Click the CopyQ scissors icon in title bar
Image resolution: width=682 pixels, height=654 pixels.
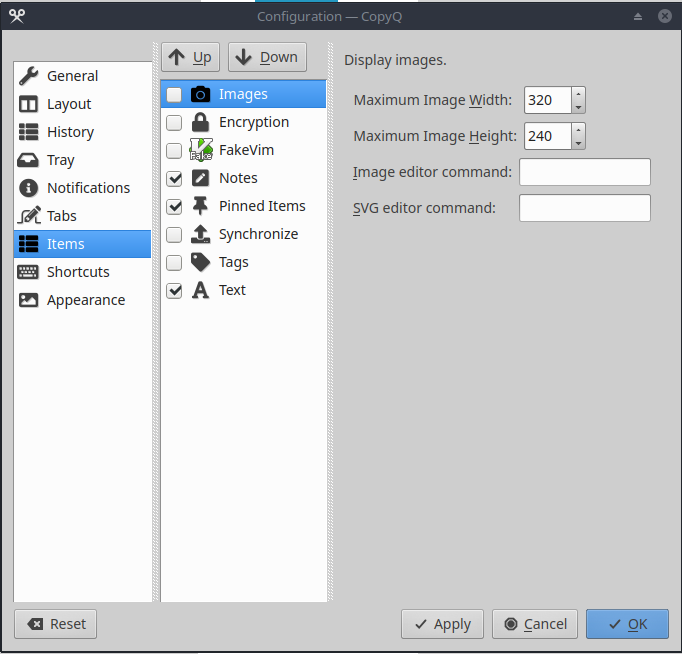pos(17,16)
